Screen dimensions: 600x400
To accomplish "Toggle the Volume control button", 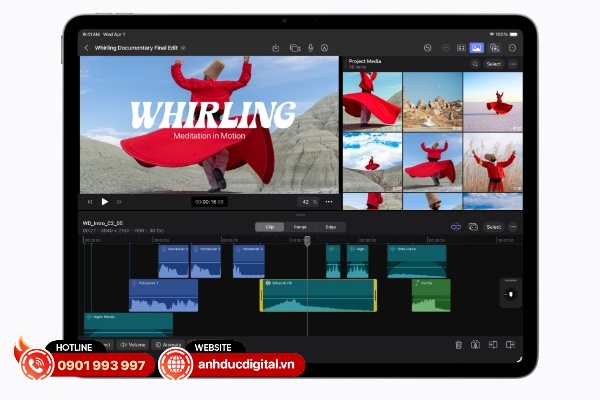I will [132, 344].
